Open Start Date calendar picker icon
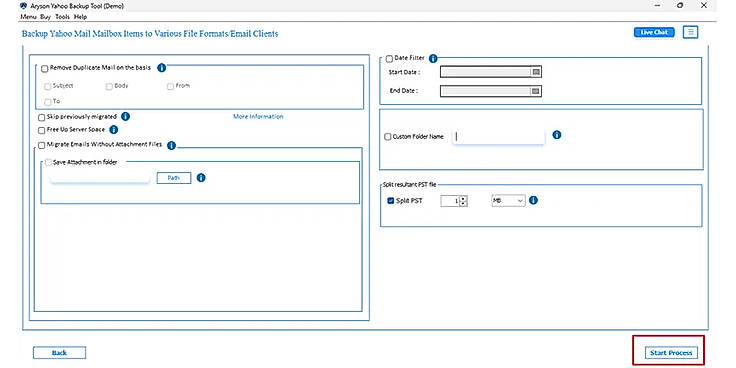The image size is (736, 368). pos(536,72)
